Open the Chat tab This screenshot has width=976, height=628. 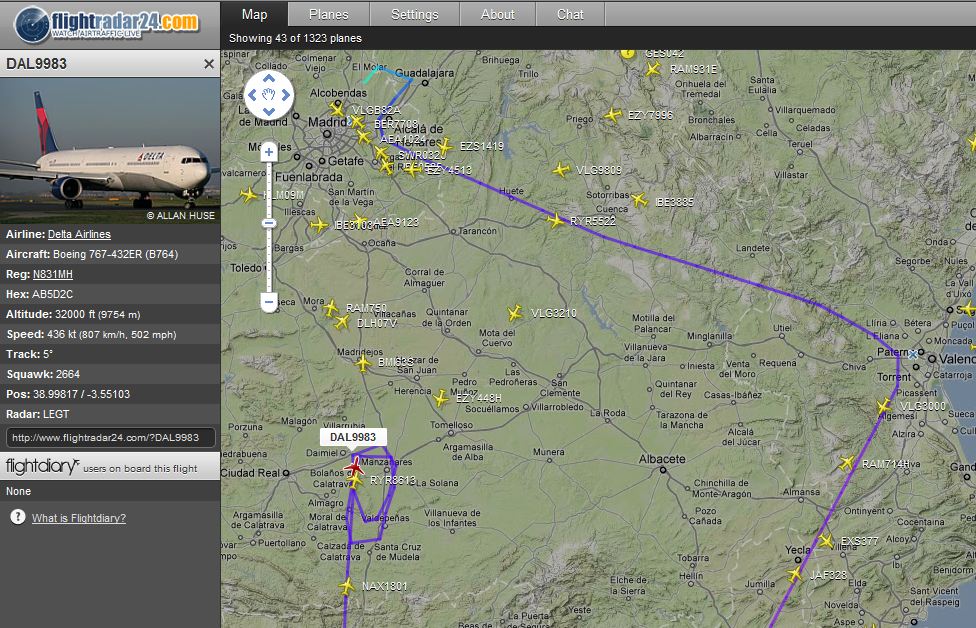[570, 14]
